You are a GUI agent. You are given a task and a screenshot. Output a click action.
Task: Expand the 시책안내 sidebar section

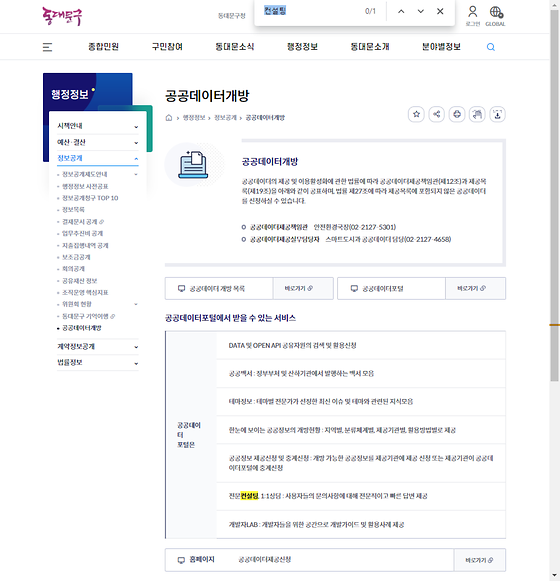coord(98,126)
